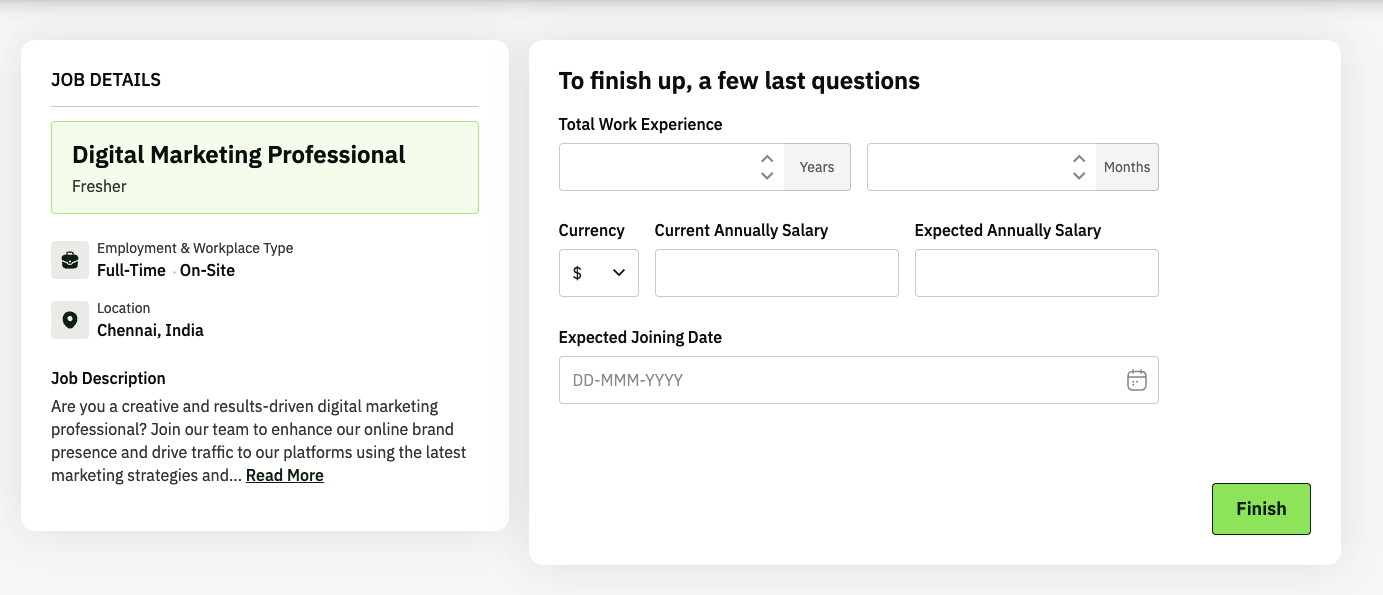This screenshot has height=595, width=1383.
Task: Decrease Months with the down arrow
Action: point(1079,176)
